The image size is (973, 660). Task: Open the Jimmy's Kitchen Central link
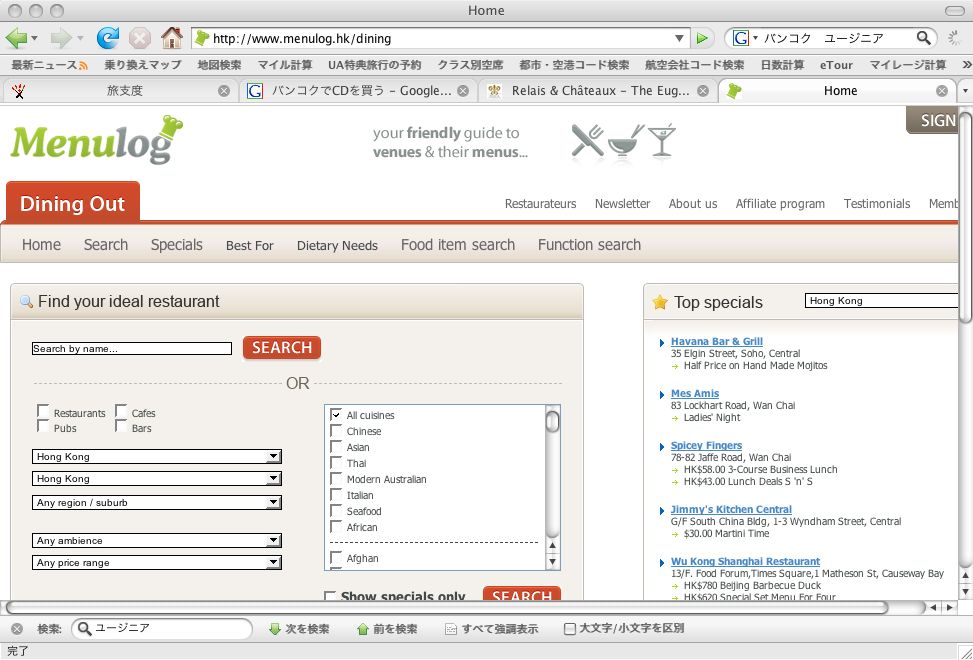[731, 509]
